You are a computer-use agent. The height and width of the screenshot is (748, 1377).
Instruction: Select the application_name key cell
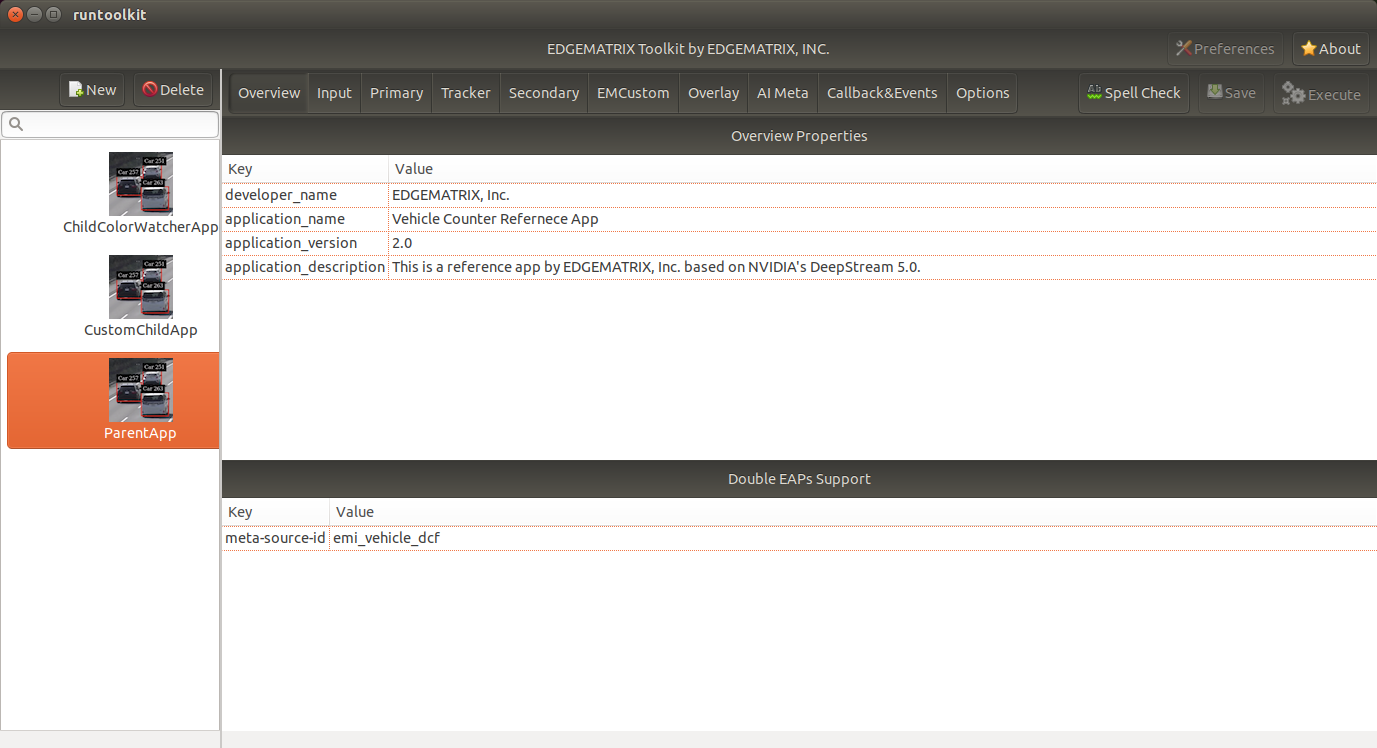click(x=305, y=219)
